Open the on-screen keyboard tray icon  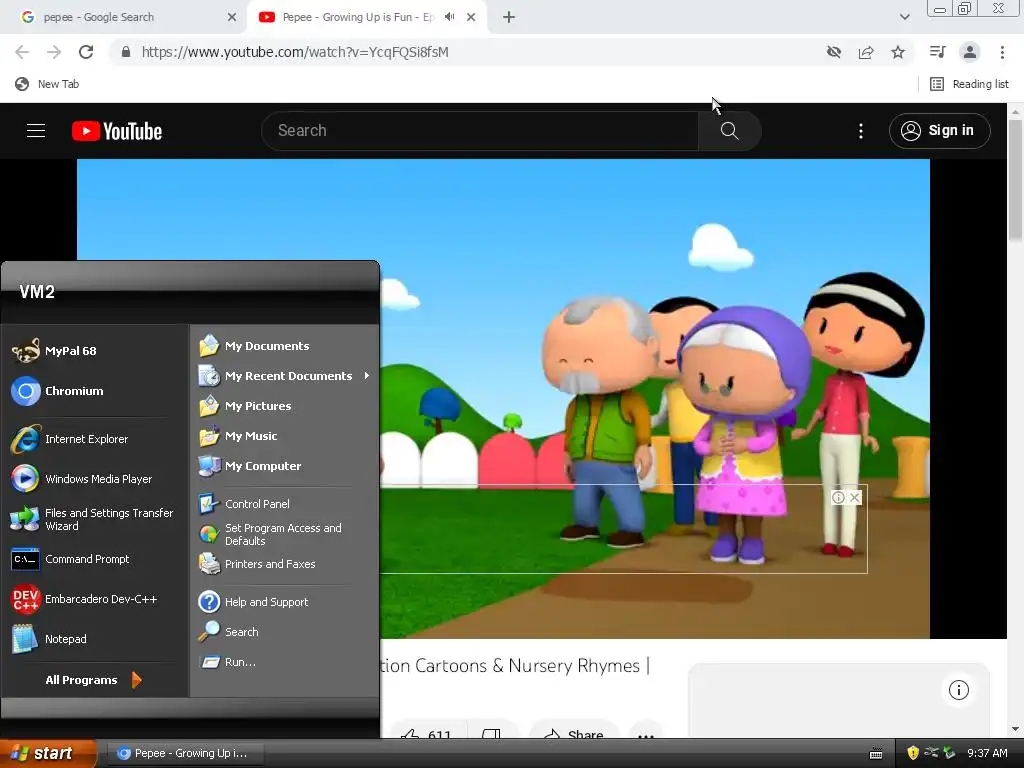click(x=876, y=754)
